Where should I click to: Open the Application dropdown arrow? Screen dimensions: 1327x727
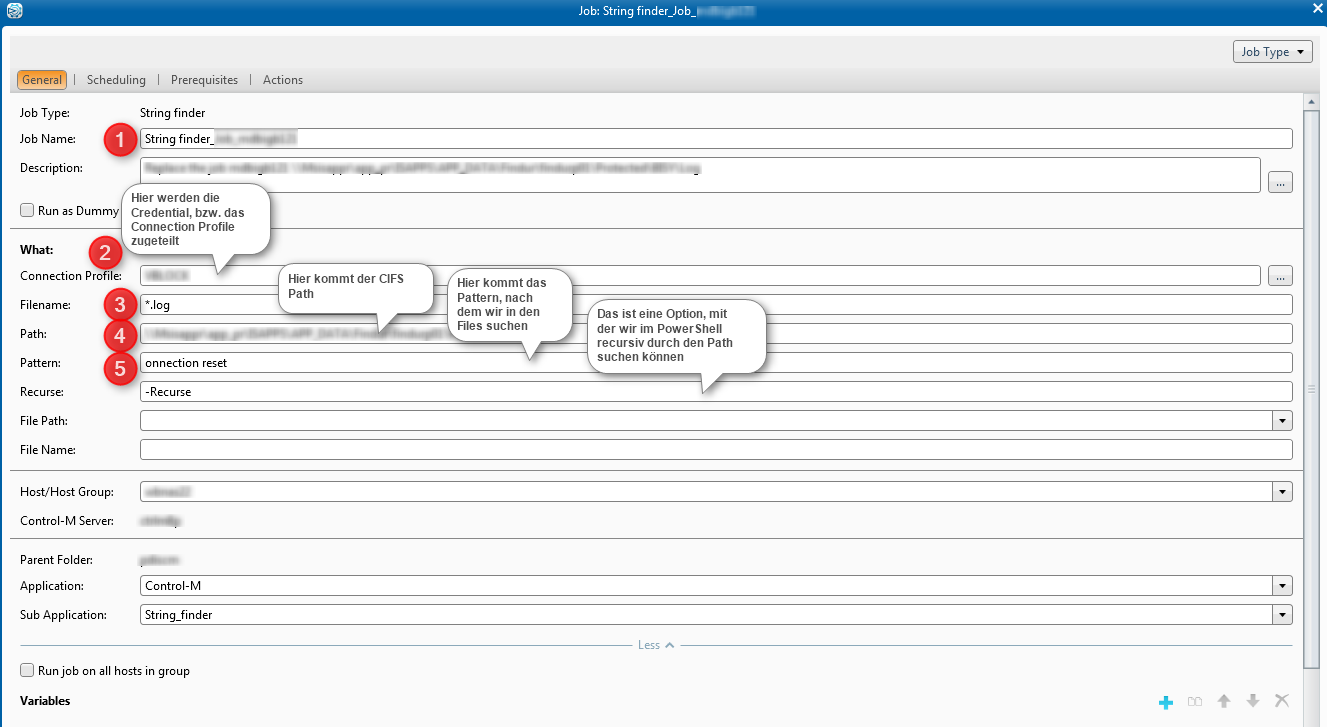pos(1282,586)
